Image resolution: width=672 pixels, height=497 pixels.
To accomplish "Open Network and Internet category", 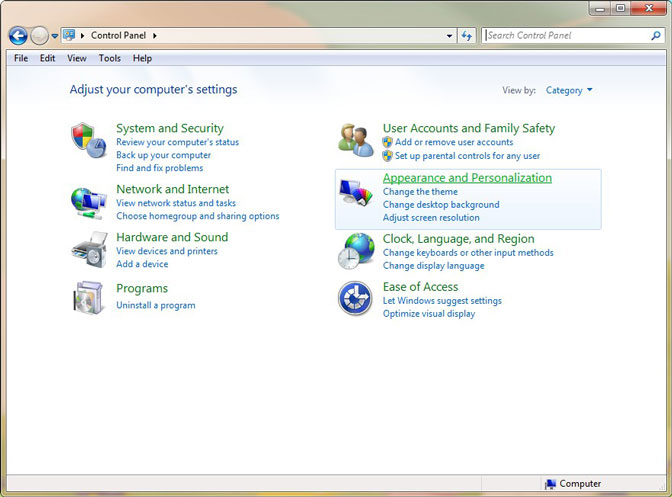I will click(x=173, y=189).
